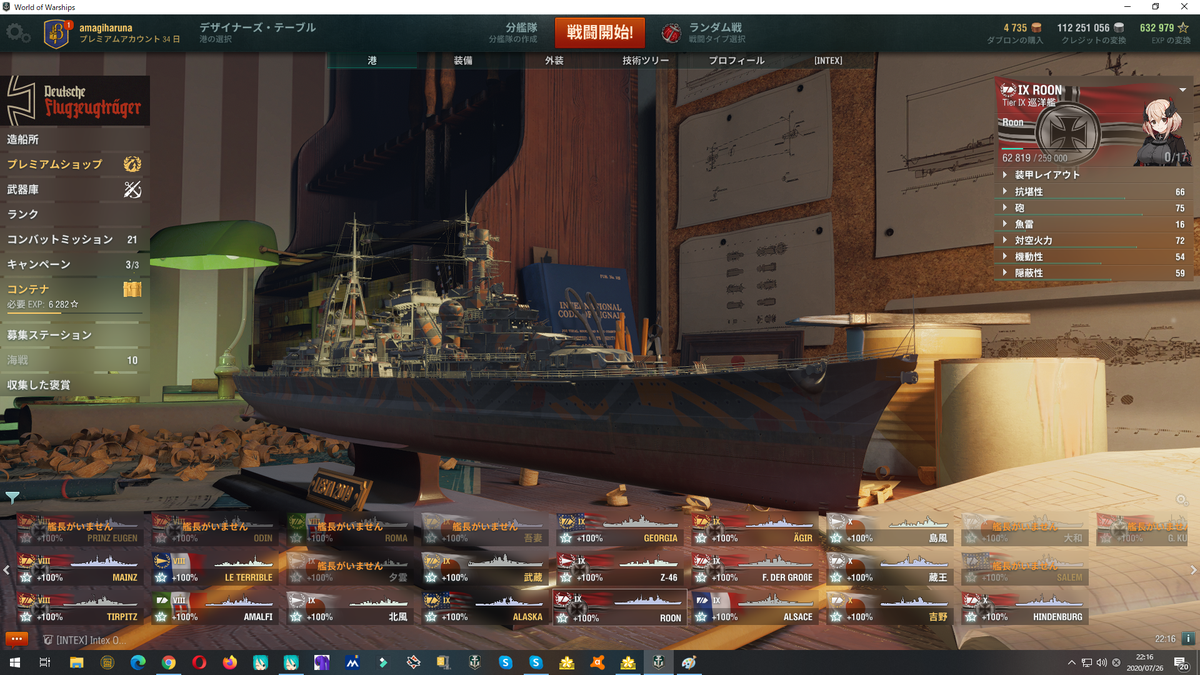Switch to the 装備 tab
Screen dimensions: 1200x675
click(x=463, y=60)
